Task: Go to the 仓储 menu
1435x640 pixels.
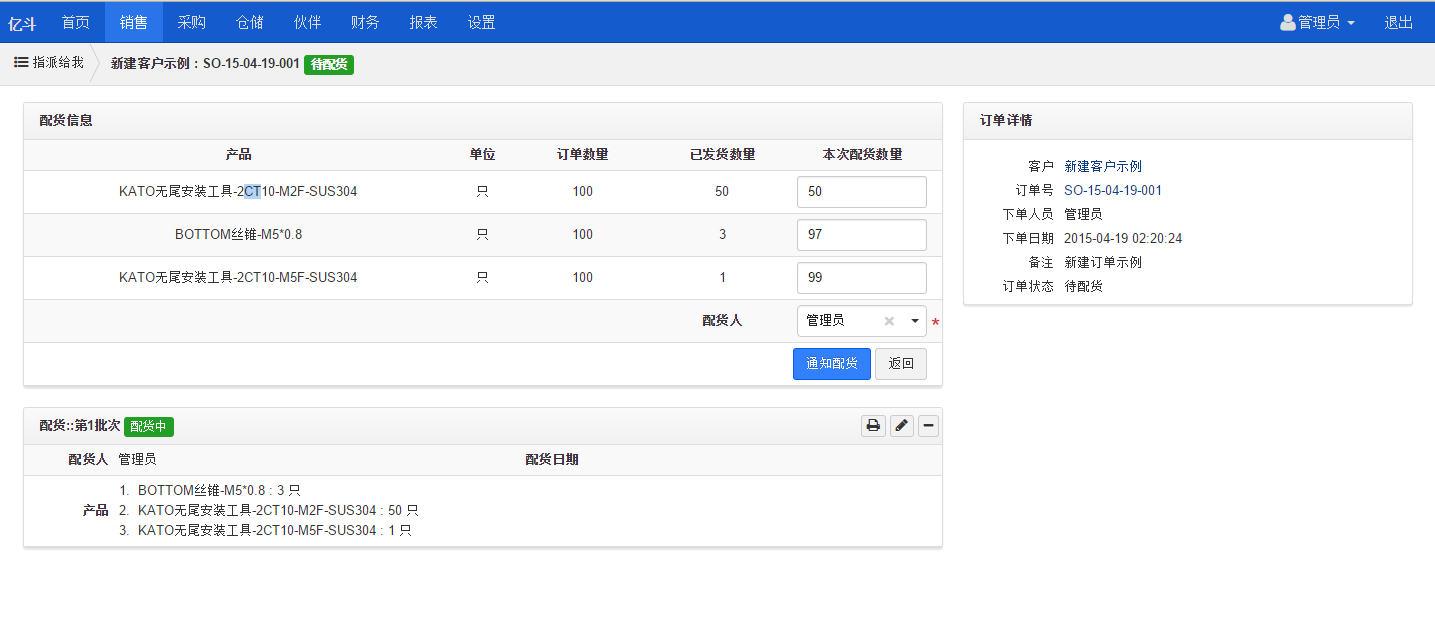Action: tap(249, 22)
